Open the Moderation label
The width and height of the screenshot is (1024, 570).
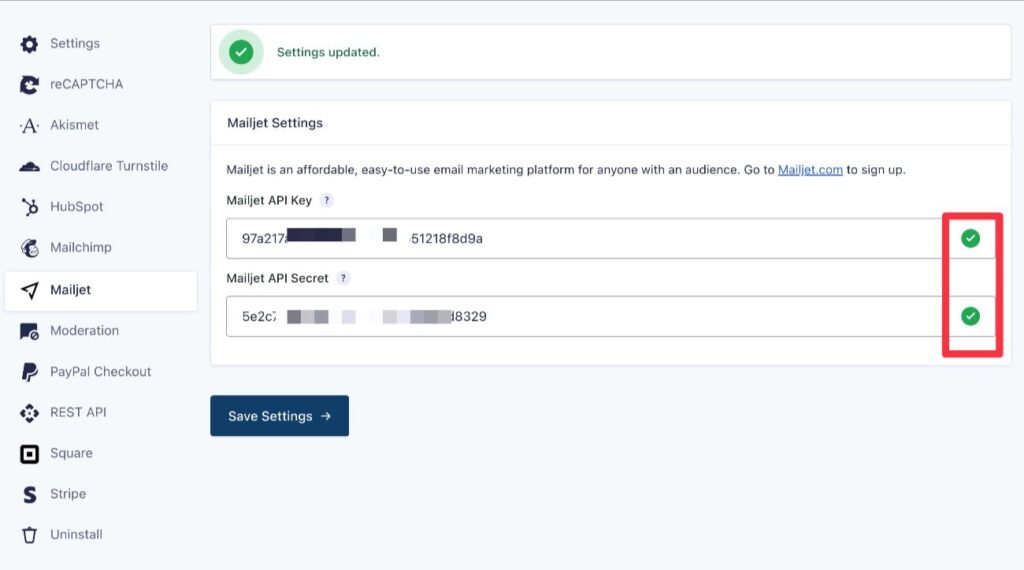pyautogui.click(x=85, y=330)
